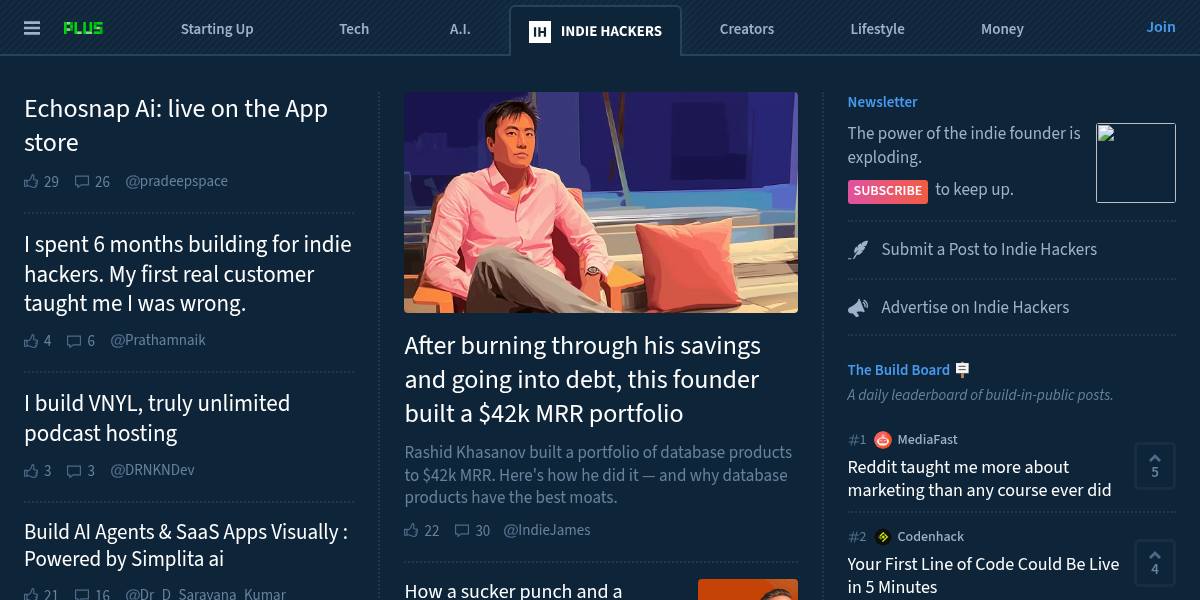
Task: Click the founder portrait article thumbnail
Action: pyautogui.click(x=600, y=202)
